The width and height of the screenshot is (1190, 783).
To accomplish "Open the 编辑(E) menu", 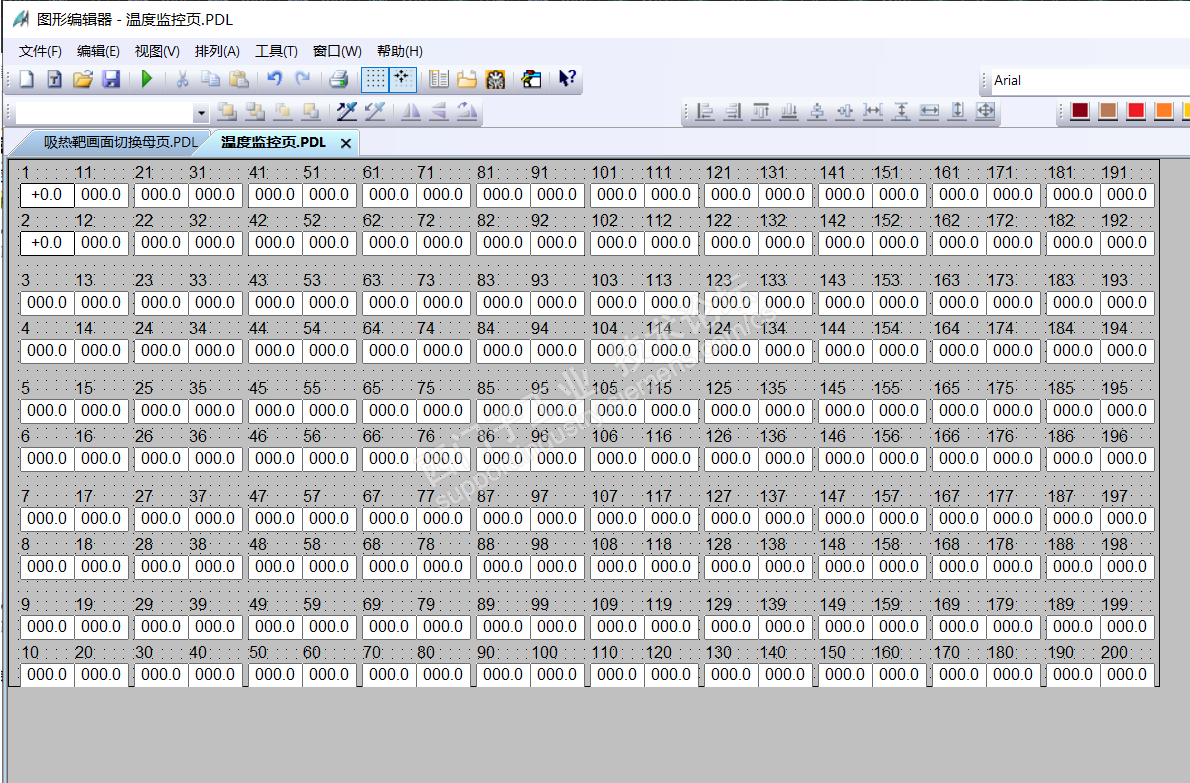I will coord(98,52).
